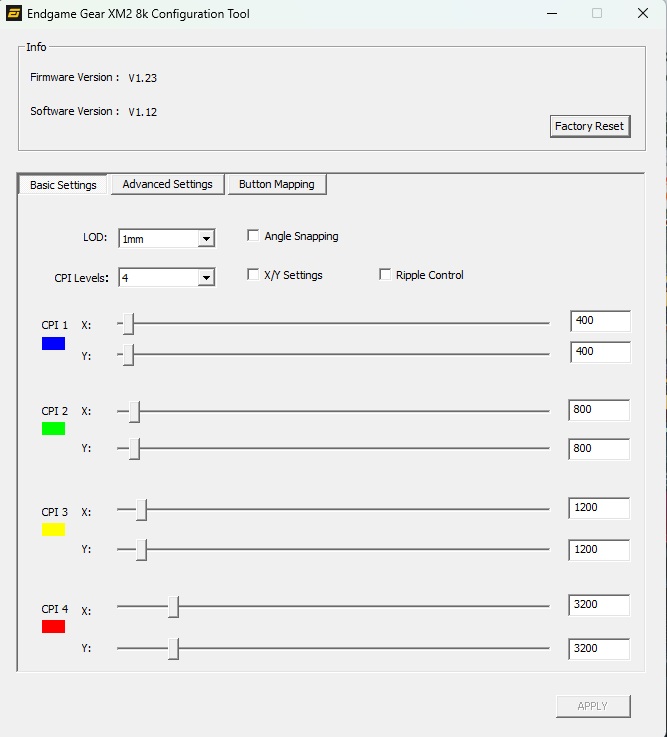Image resolution: width=667 pixels, height=737 pixels.
Task: Minimize the Configuration Tool window
Action: [x=552, y=13]
